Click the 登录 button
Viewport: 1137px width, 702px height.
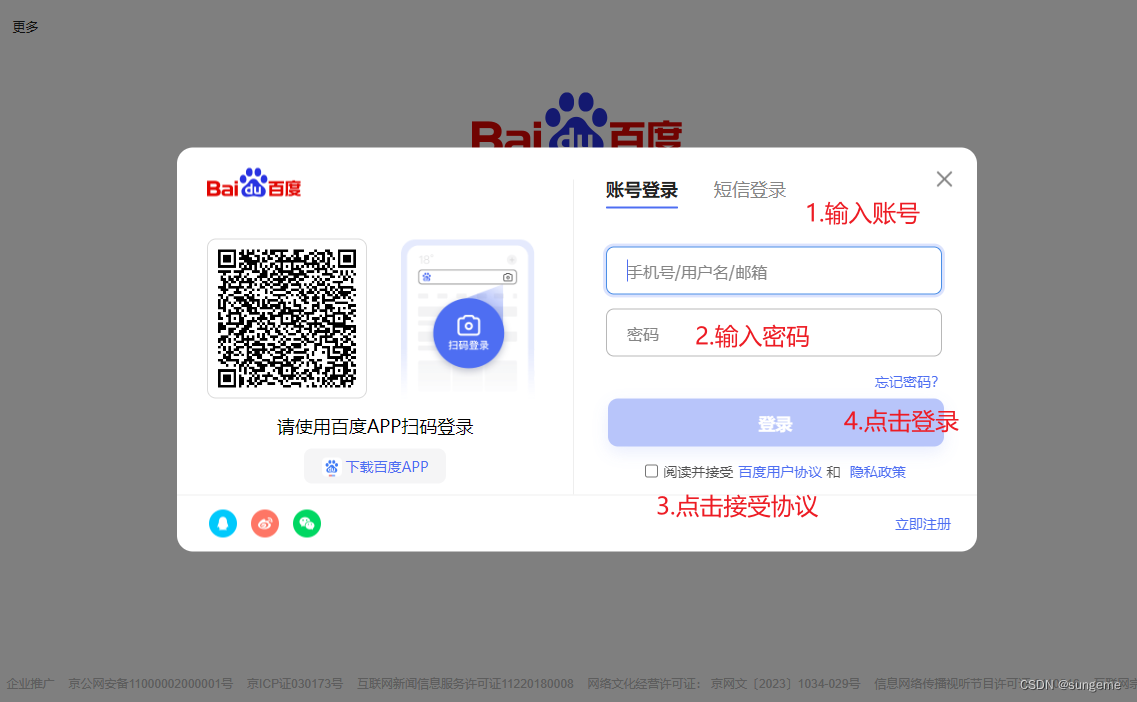coord(775,423)
